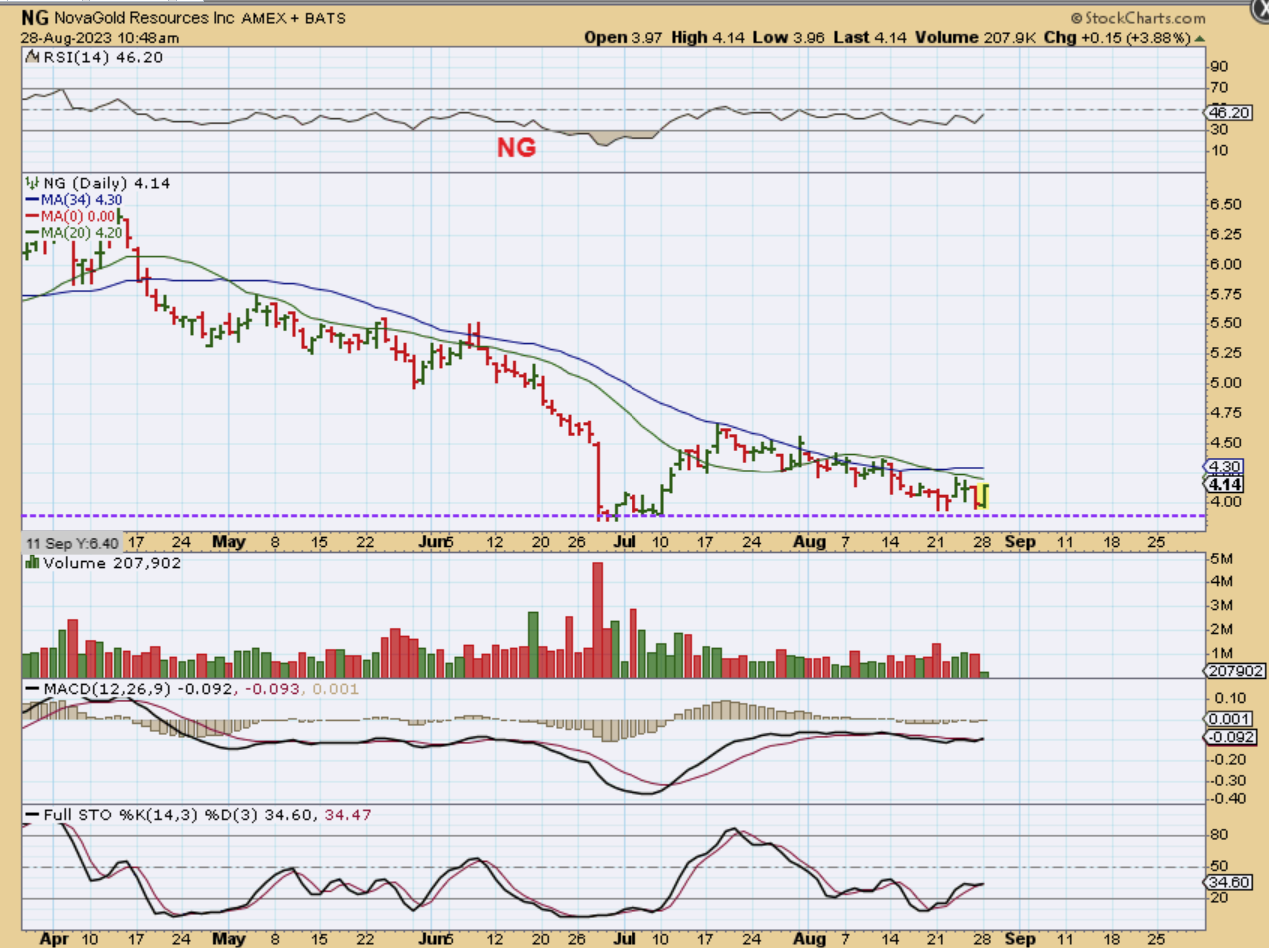
Task: Click the 5.00 price axis label
Action: tap(1226, 382)
